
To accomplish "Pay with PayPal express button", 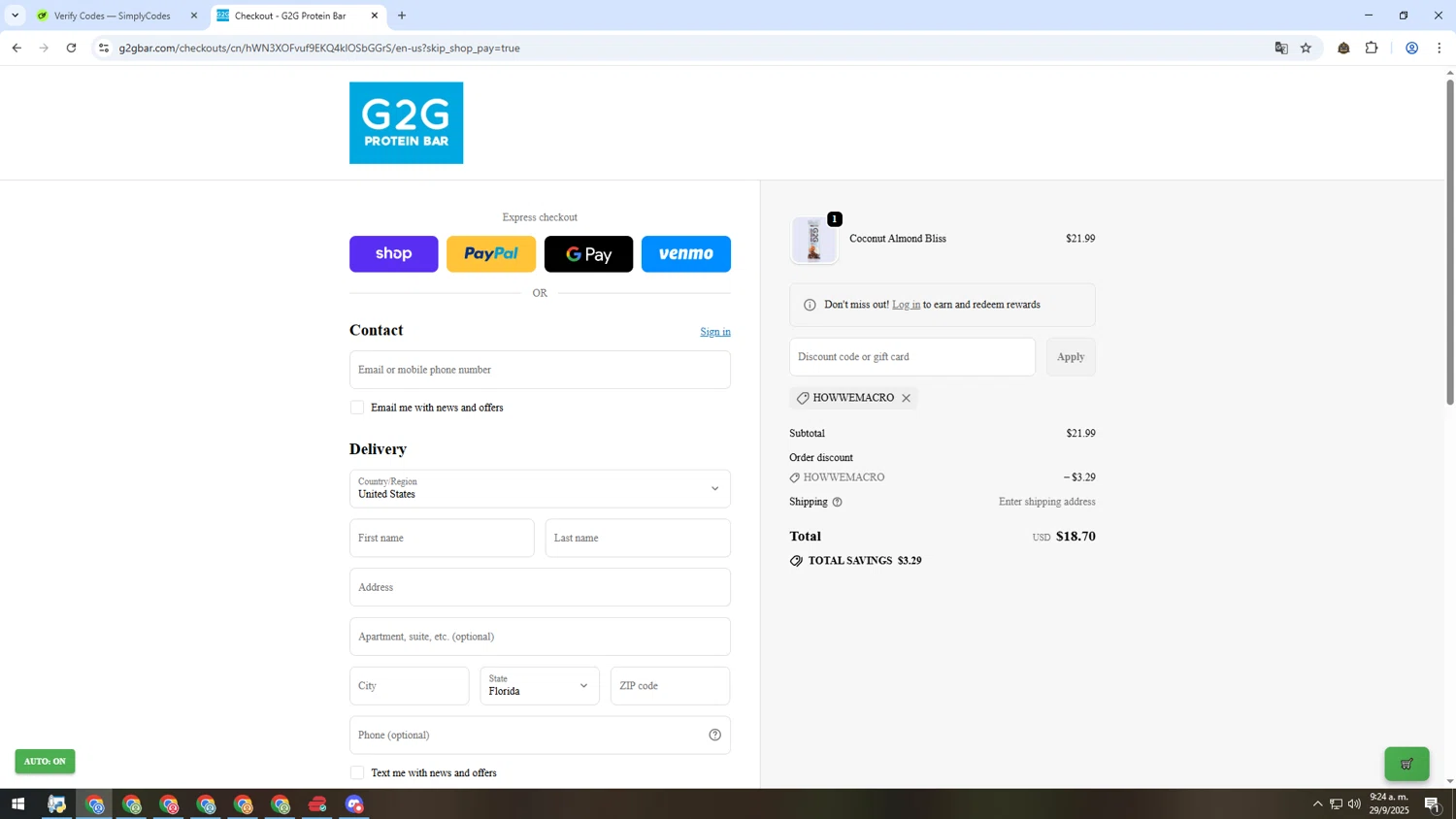I will (x=491, y=254).
